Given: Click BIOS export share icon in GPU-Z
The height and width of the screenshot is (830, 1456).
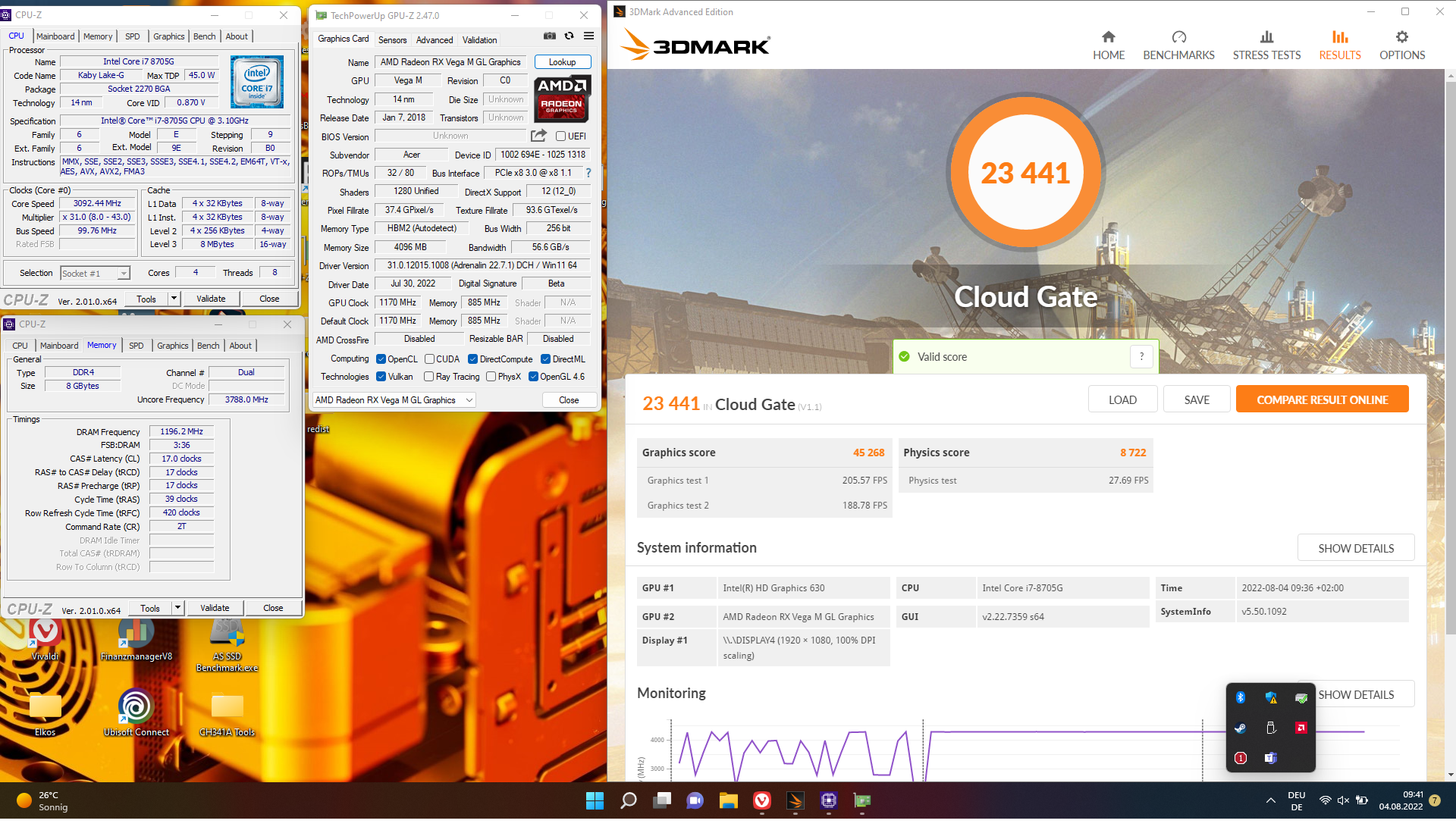Looking at the screenshot, I should tap(538, 136).
